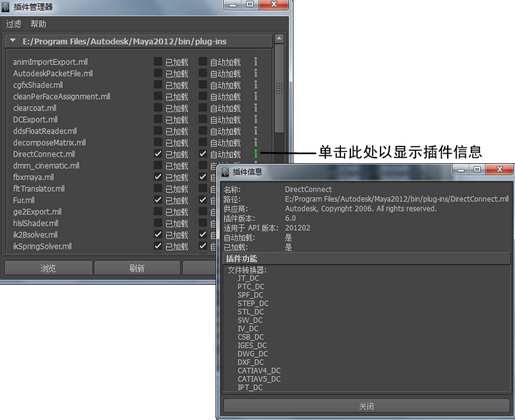This screenshot has width=515, height=420.
Task: Click 关闭 to close plugin info
Action: [x=366, y=406]
